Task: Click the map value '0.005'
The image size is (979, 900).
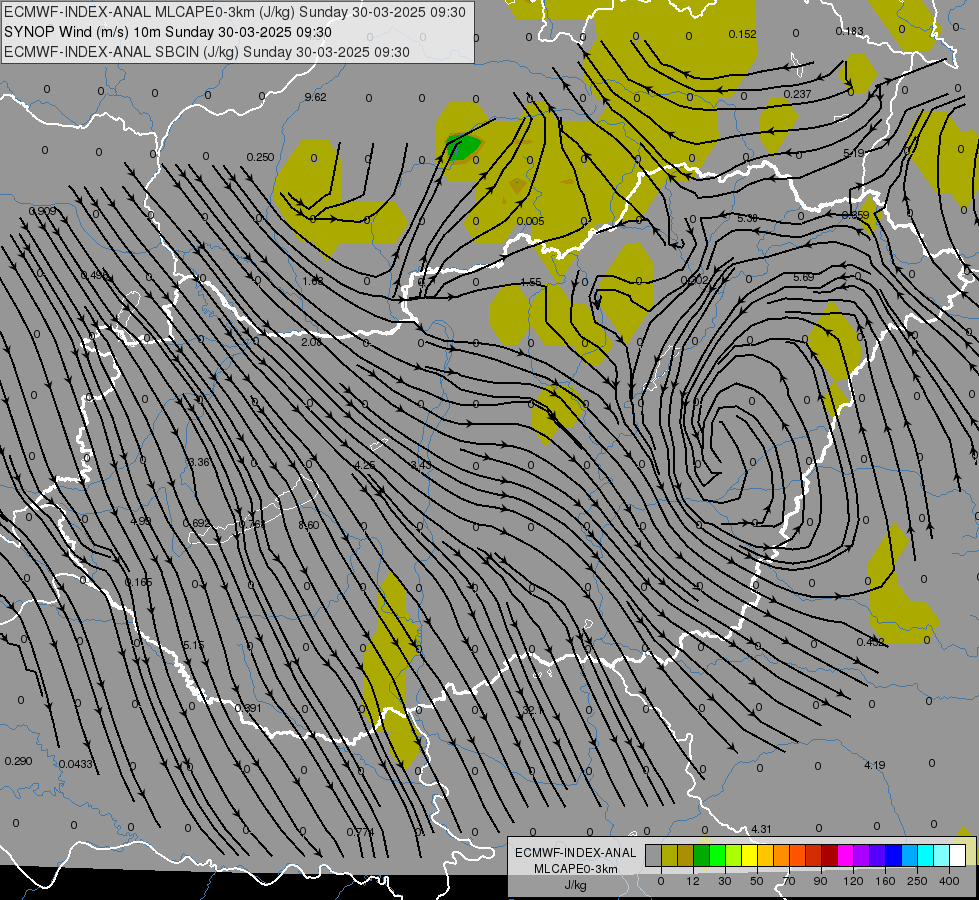Action: (x=531, y=221)
